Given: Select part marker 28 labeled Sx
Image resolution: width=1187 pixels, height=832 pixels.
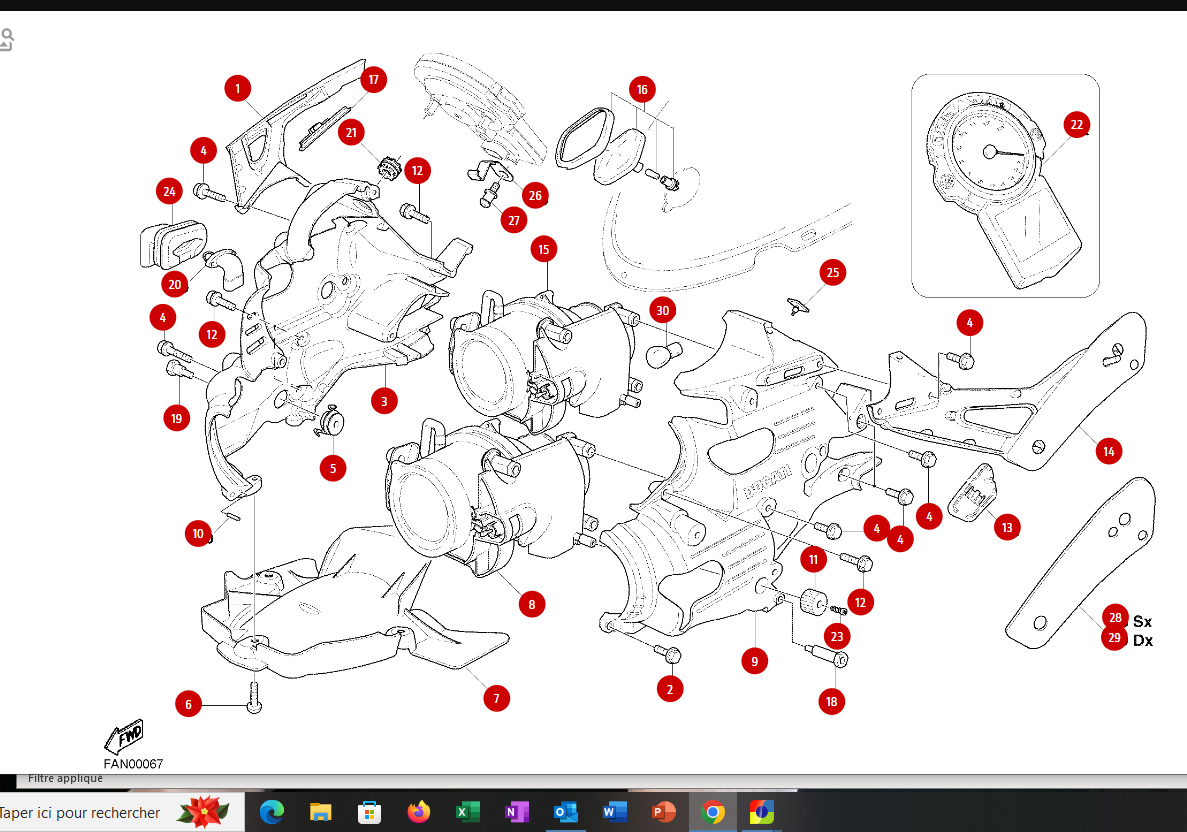Looking at the screenshot, I should click(x=1115, y=618).
